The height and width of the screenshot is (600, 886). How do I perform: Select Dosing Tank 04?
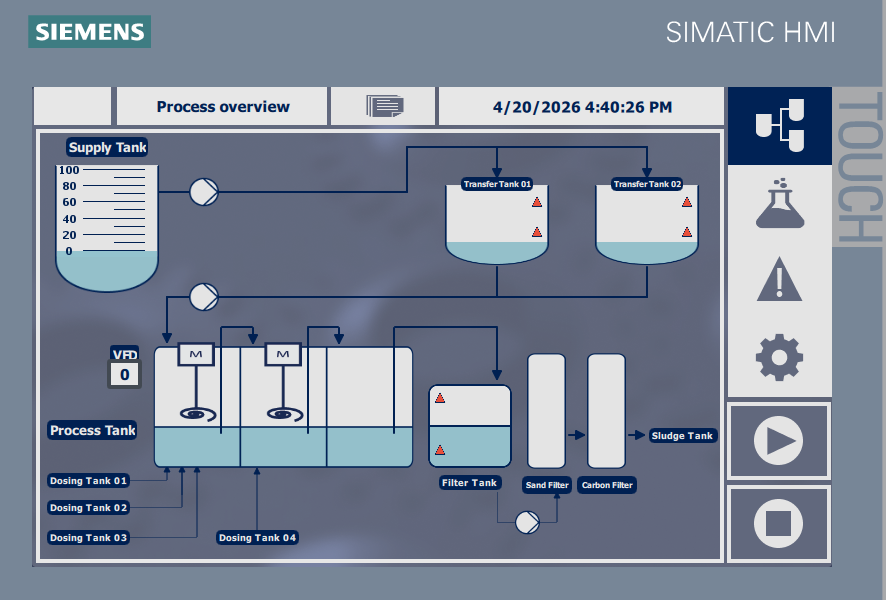pos(257,538)
